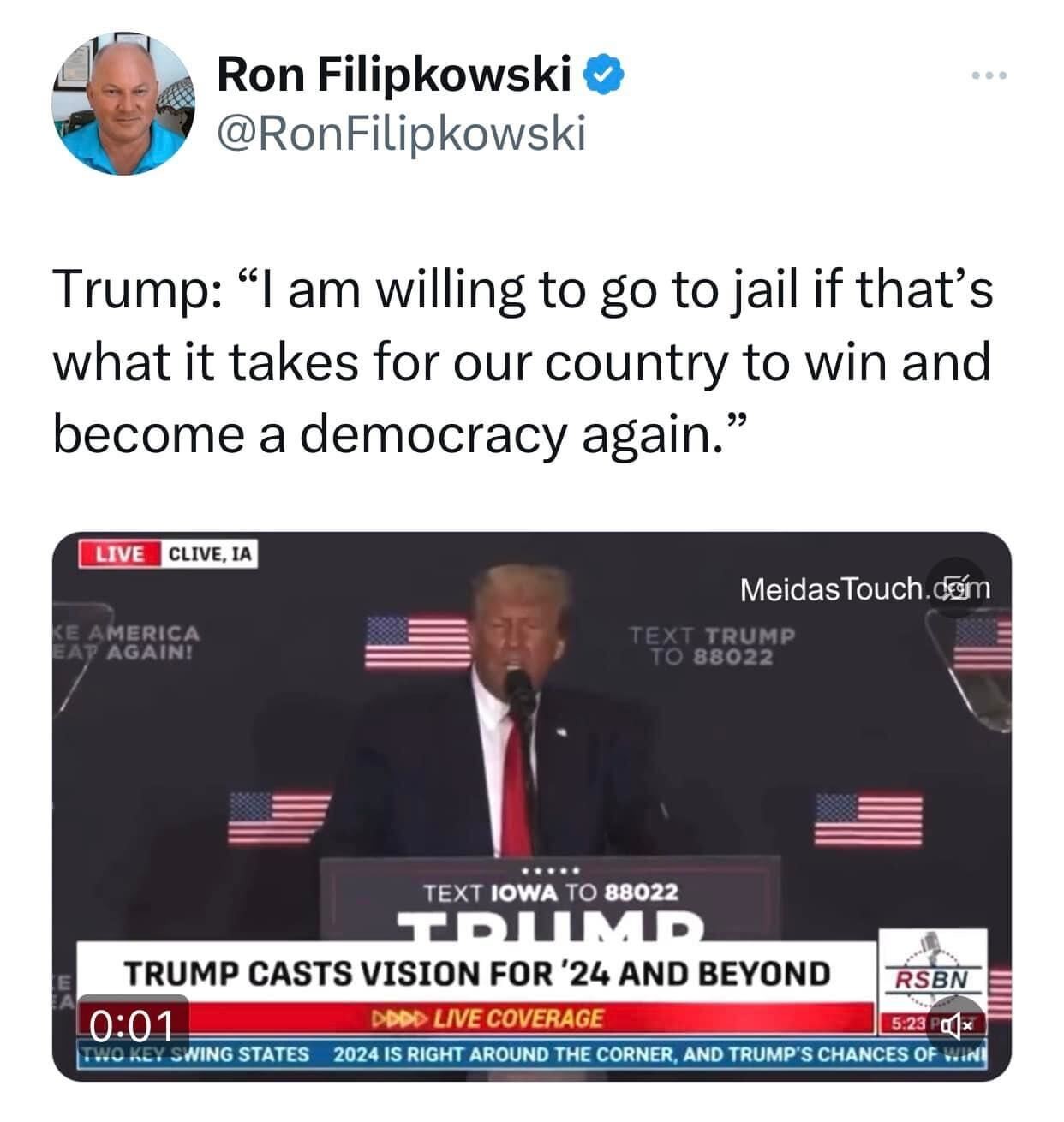
Task: Tap the TEXT TRUMP TO 88022 backdrop text
Action: 713,647
